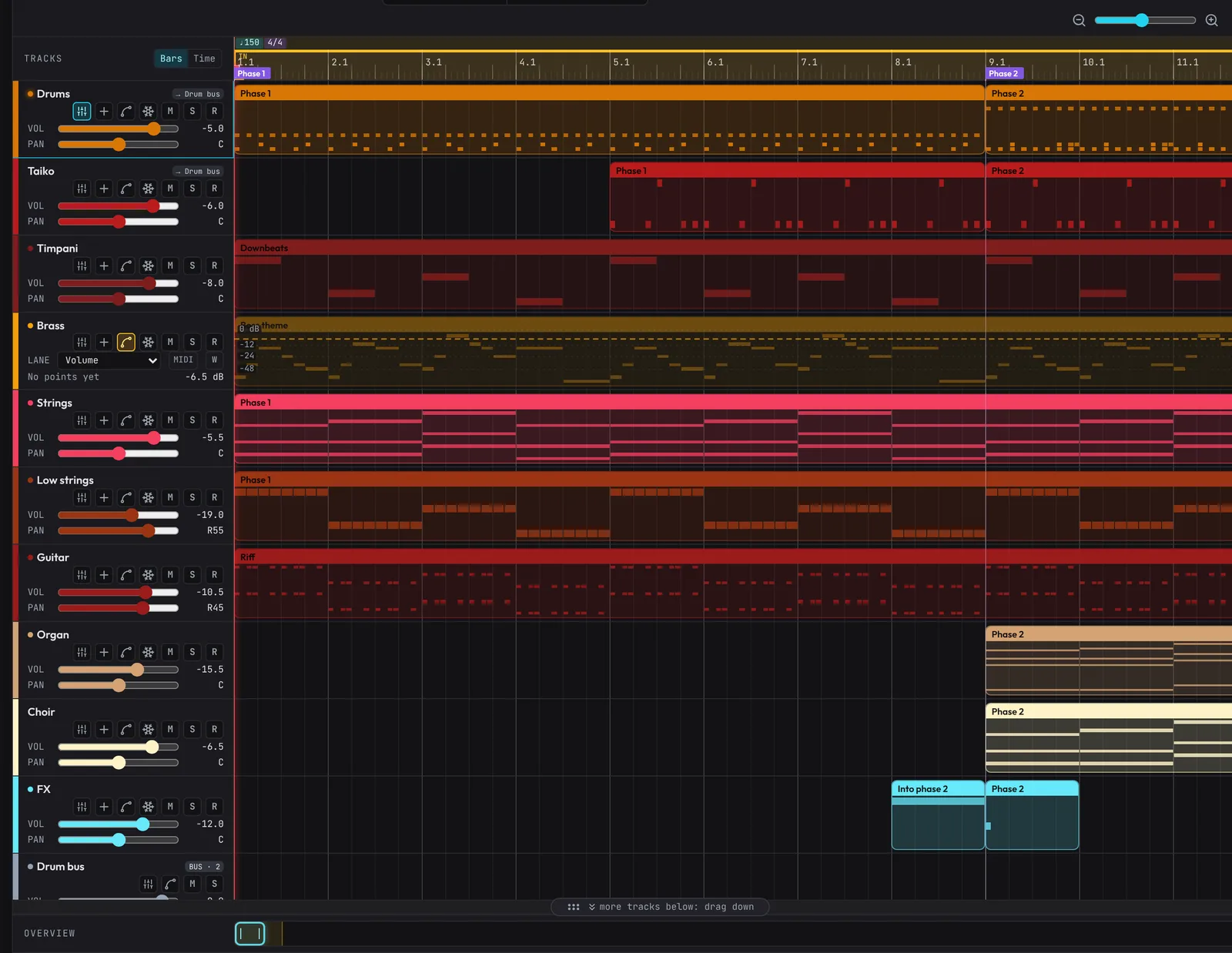
Task: Open the mixer sliders icon on Drum bus
Action: [x=148, y=884]
